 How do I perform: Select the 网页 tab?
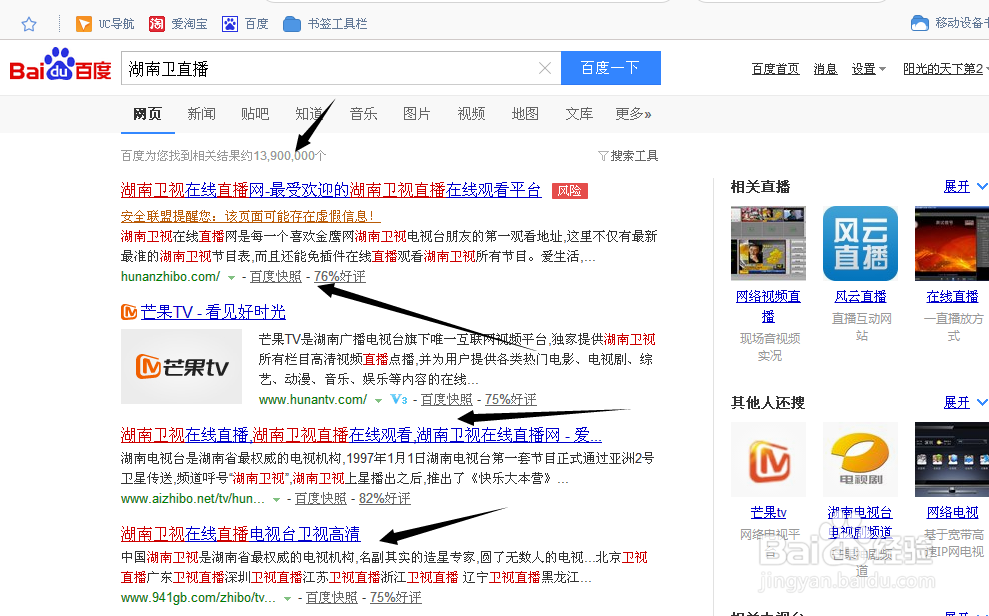point(148,113)
